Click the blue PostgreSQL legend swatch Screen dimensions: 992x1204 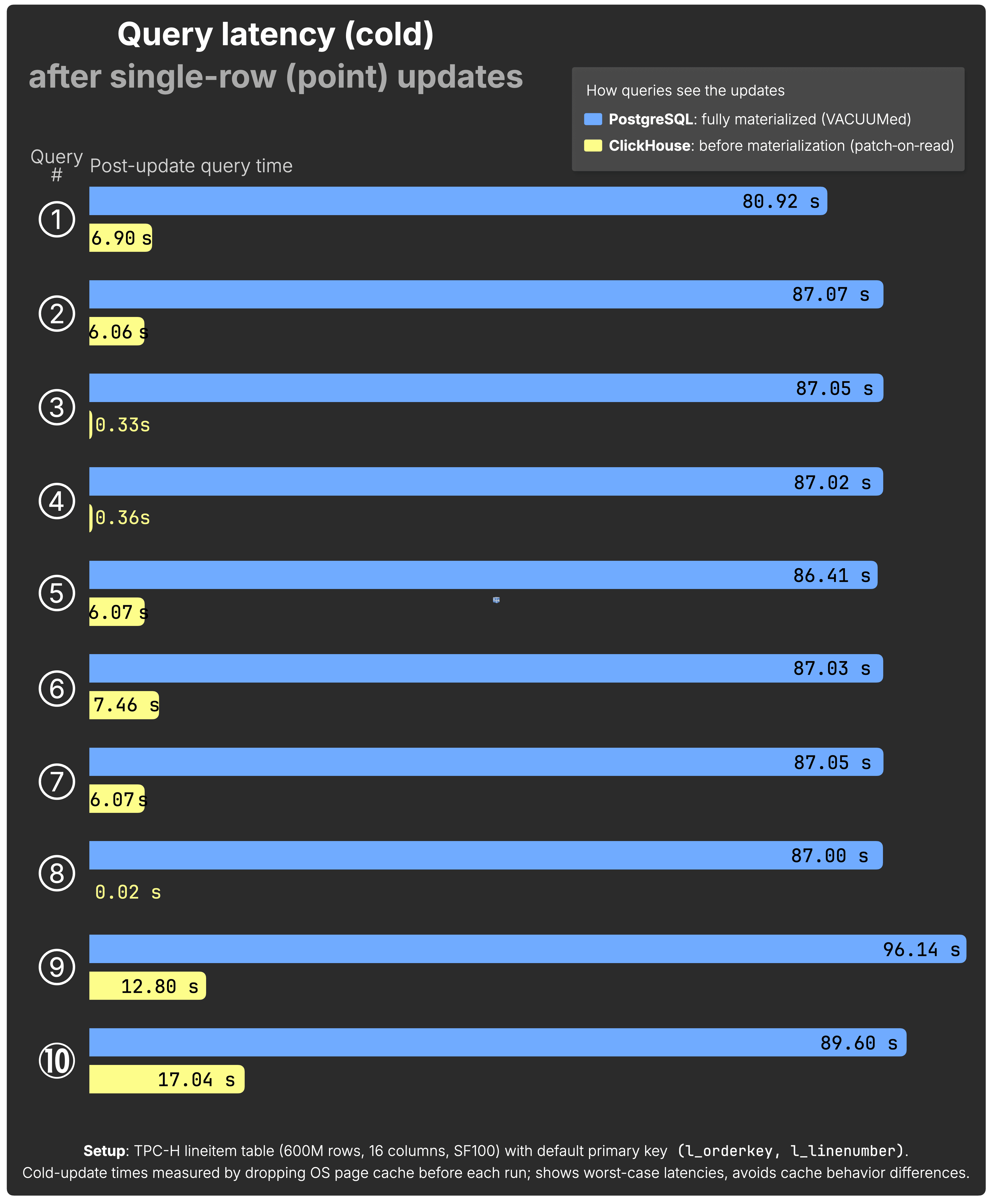(x=593, y=119)
